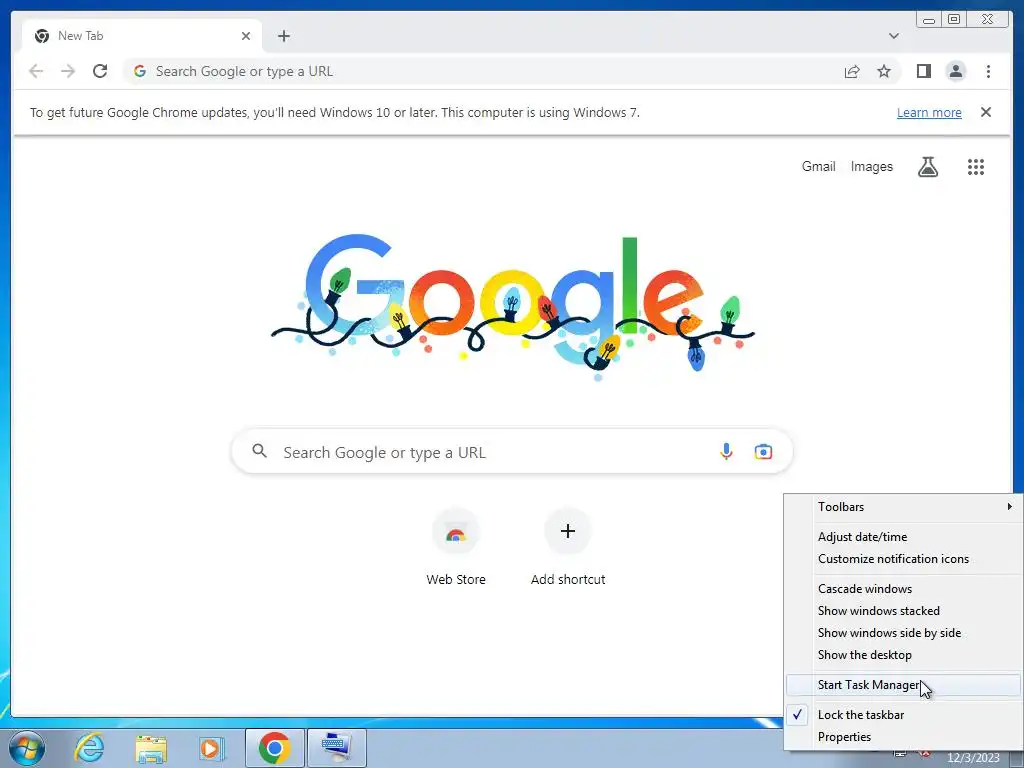Open a new tab with the plus button
Image resolution: width=1024 pixels, height=768 pixels.
tap(283, 36)
